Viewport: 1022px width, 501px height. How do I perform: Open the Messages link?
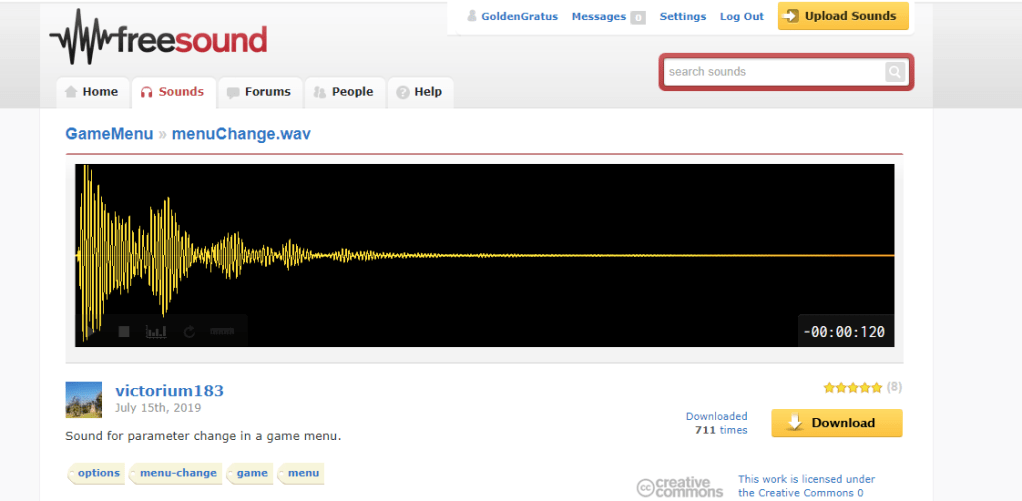(598, 17)
